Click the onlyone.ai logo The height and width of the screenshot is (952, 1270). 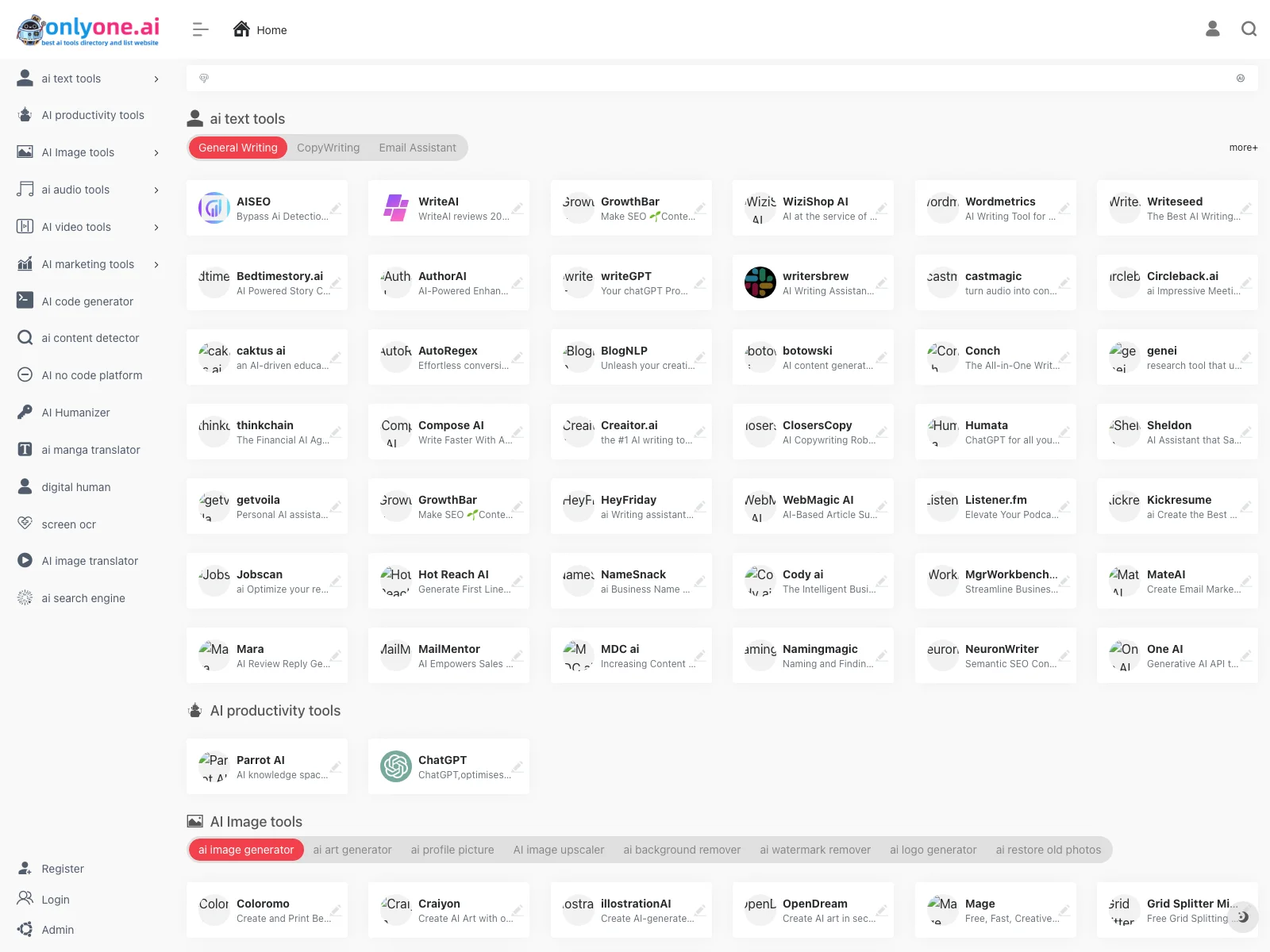click(x=88, y=30)
